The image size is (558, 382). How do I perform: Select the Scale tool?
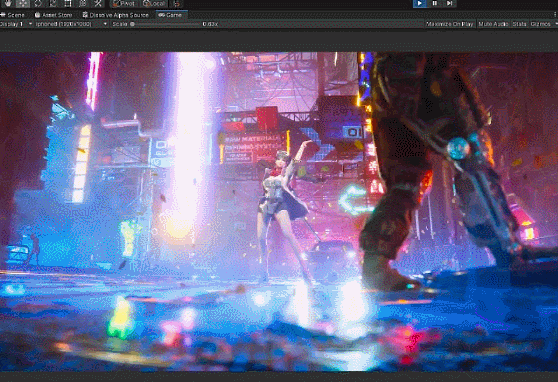coord(53,3)
